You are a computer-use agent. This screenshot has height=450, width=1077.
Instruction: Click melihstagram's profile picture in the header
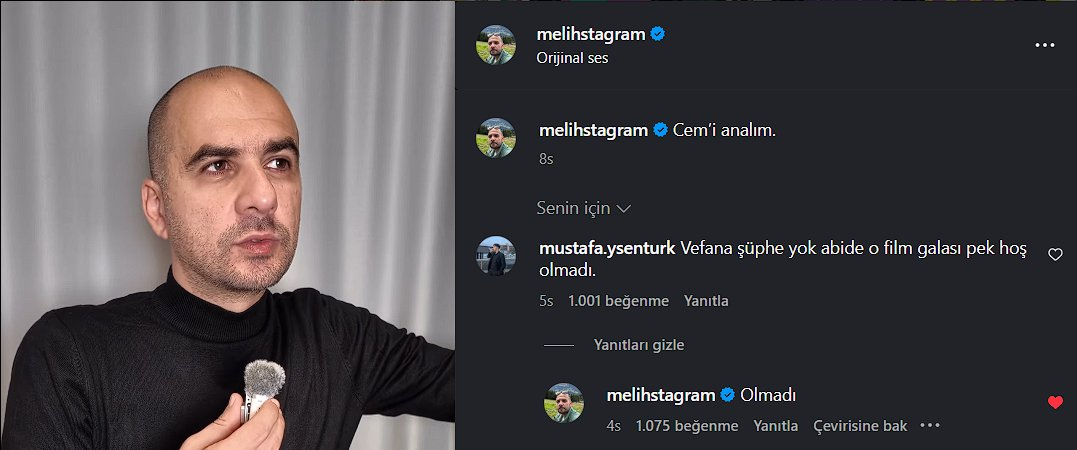coord(496,45)
